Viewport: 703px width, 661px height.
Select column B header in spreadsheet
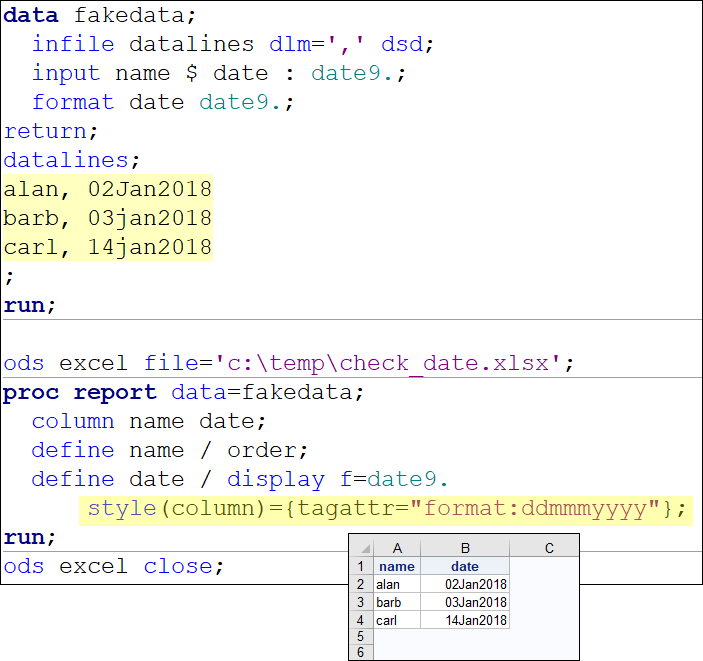pos(464,549)
